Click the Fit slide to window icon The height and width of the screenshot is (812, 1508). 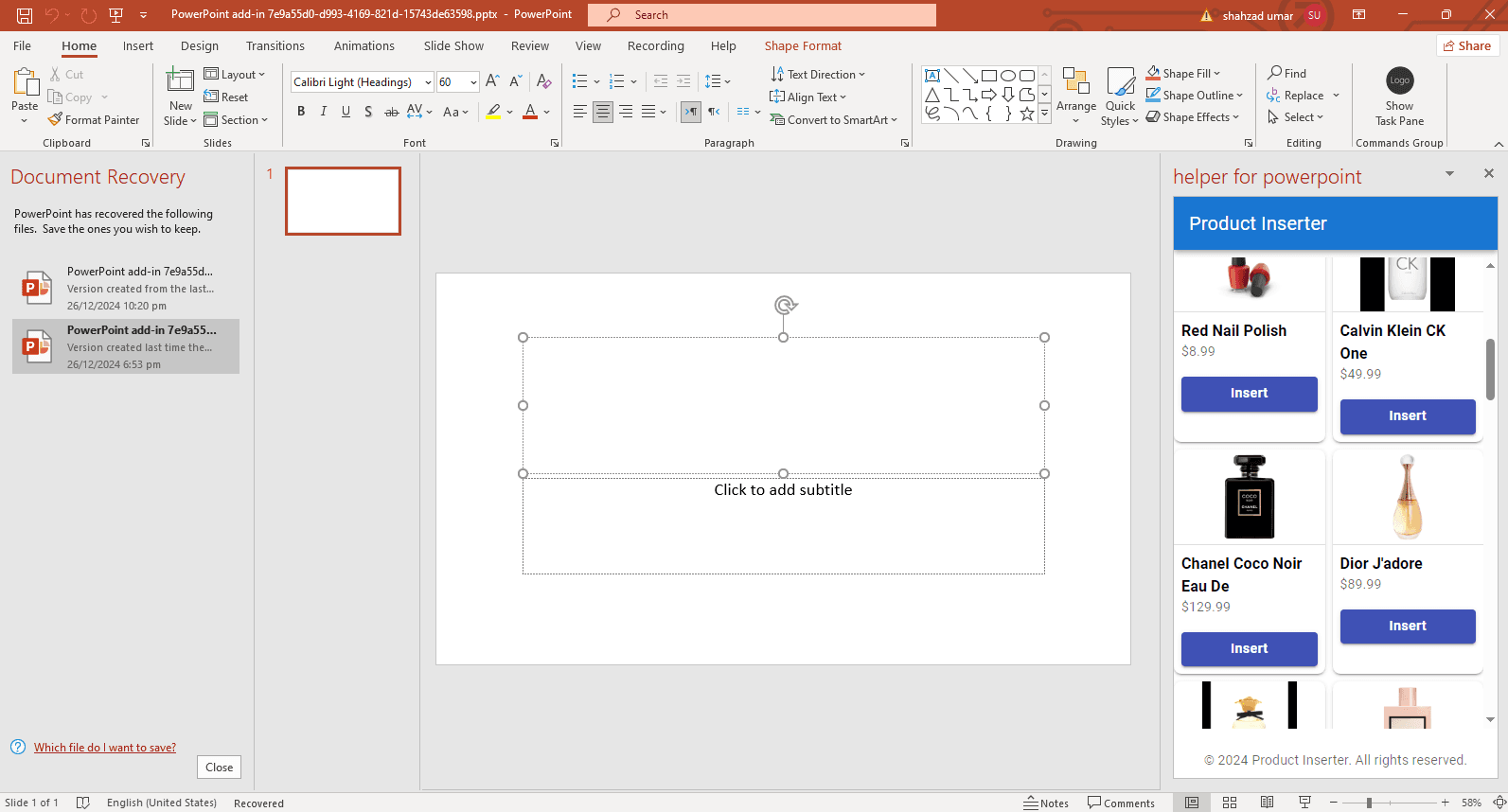pyautogui.click(x=1499, y=803)
